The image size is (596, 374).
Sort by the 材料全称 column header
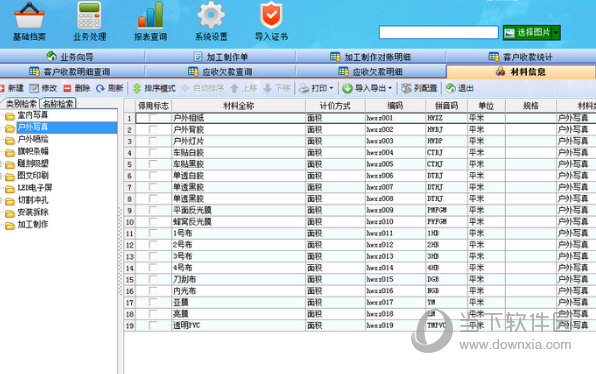[x=238, y=106]
